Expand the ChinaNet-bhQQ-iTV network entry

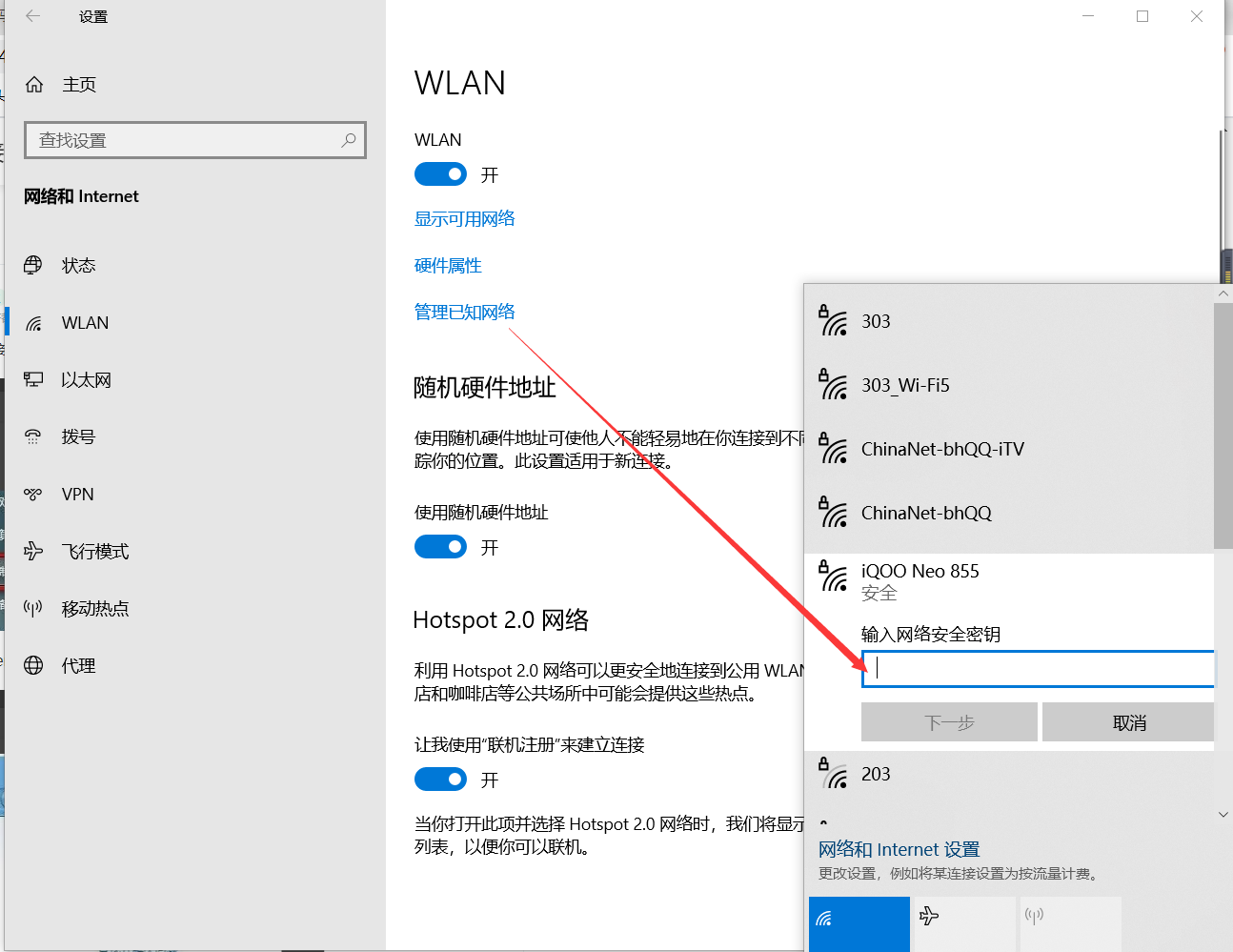pos(941,449)
